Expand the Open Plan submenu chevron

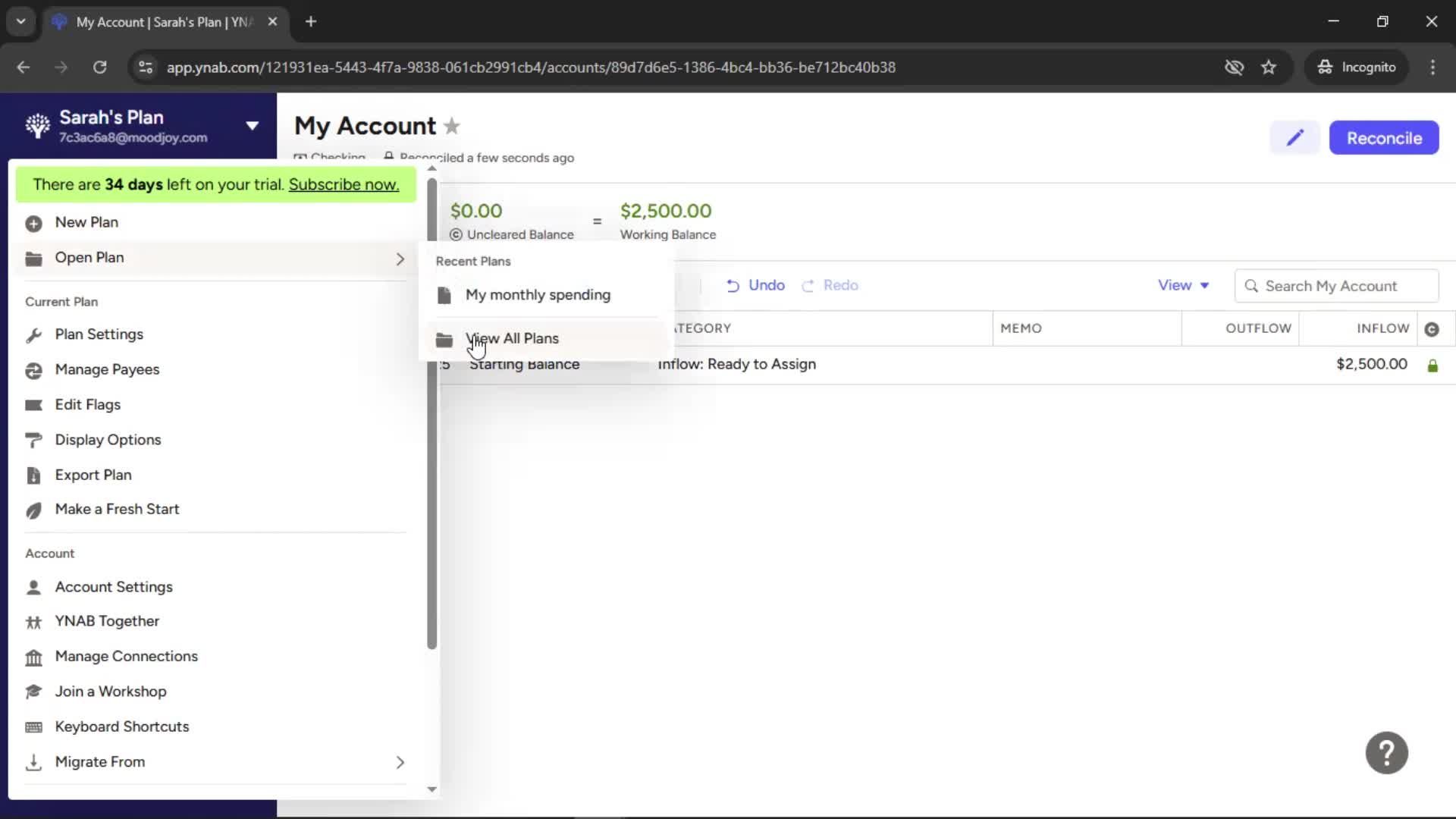tap(400, 259)
